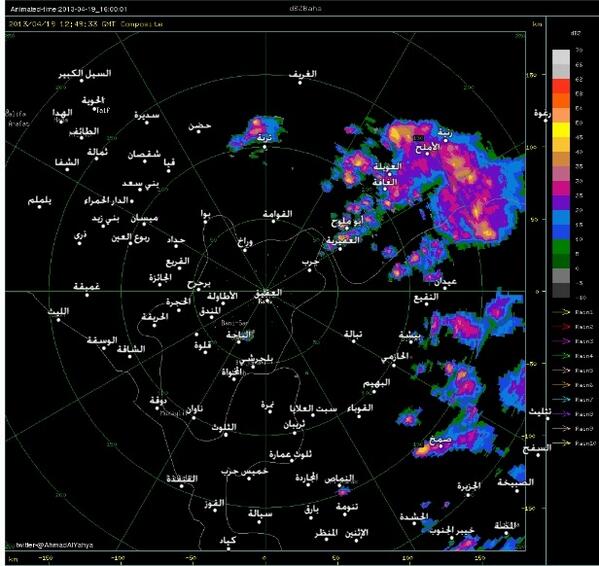This screenshot has width=599, height=566.
Task: Select the green Rain4 arrow icon
Action: coord(561,356)
